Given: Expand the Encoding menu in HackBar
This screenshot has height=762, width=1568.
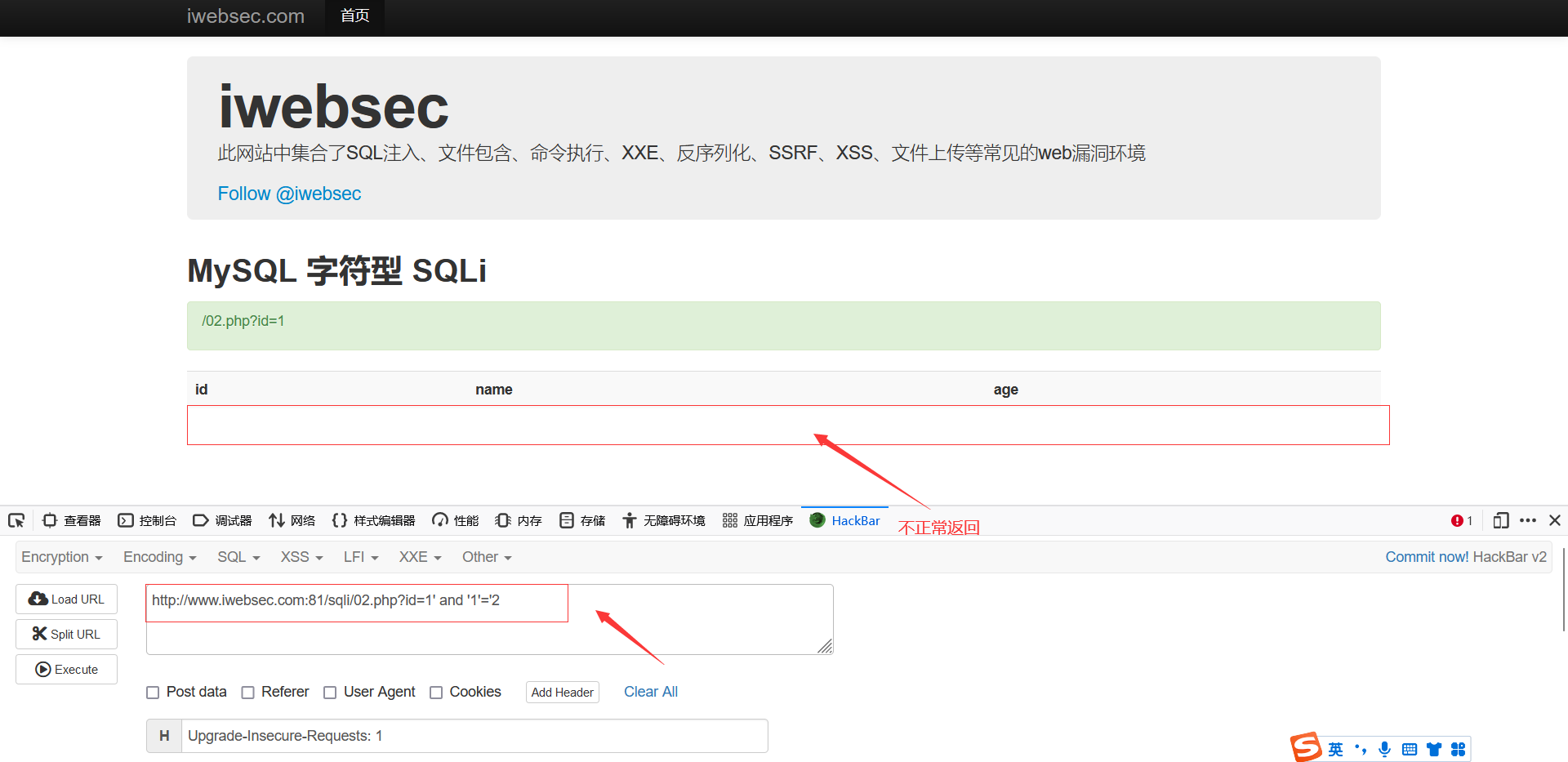Looking at the screenshot, I should pyautogui.click(x=159, y=557).
